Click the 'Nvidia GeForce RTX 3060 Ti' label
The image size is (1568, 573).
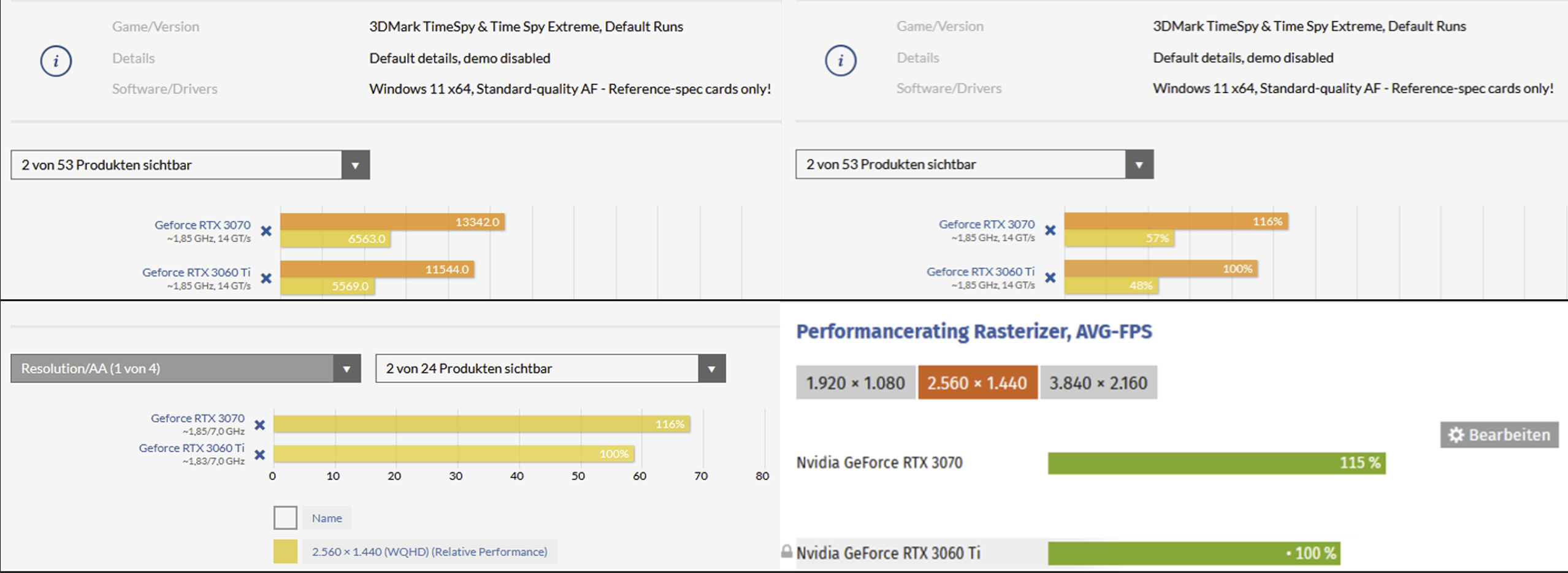888,553
